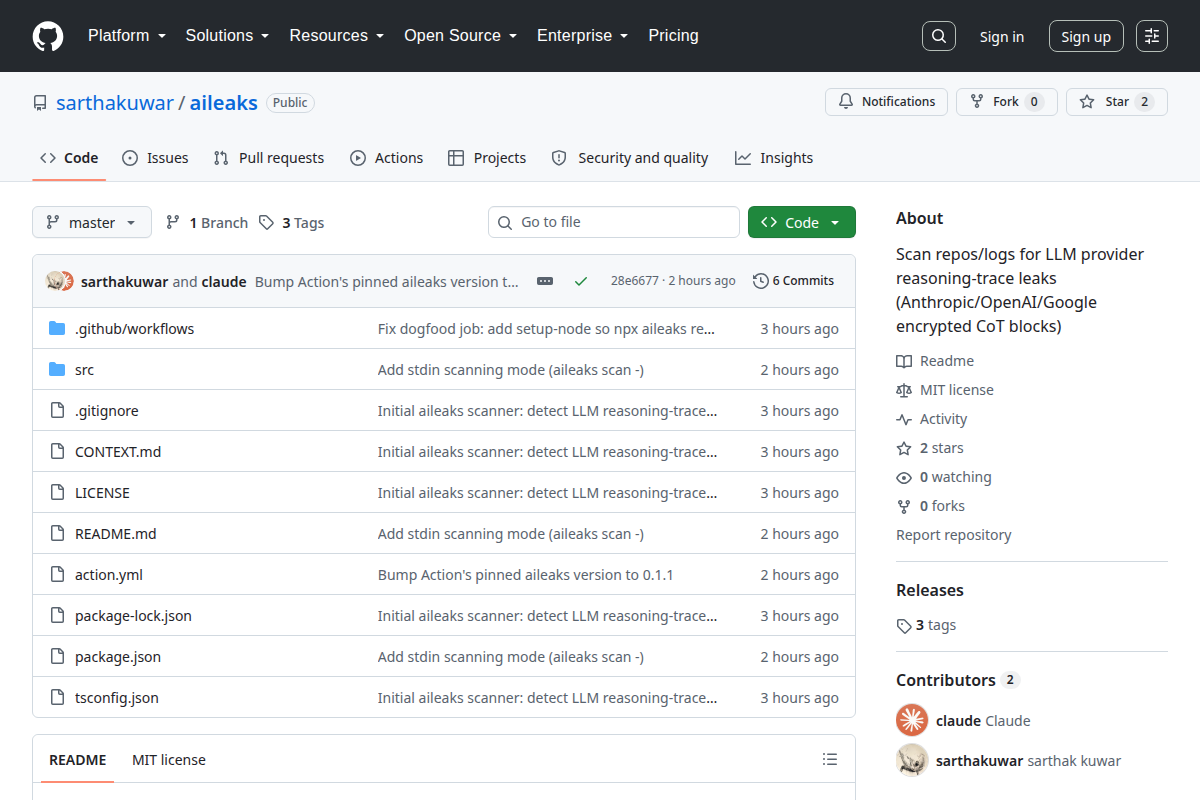
Task: Open the search magnifier button
Action: [x=938, y=36]
